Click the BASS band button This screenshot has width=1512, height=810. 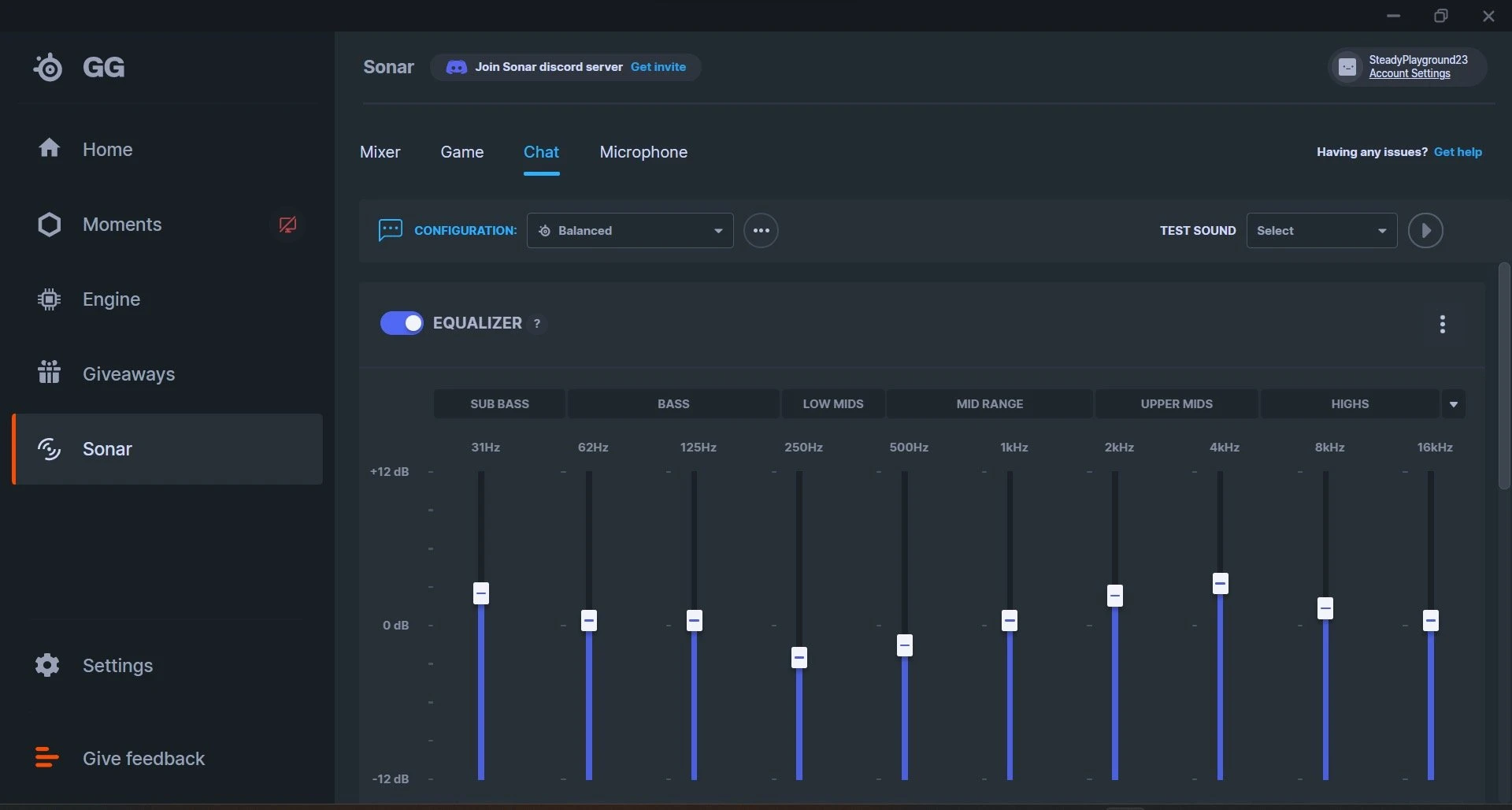pos(673,403)
